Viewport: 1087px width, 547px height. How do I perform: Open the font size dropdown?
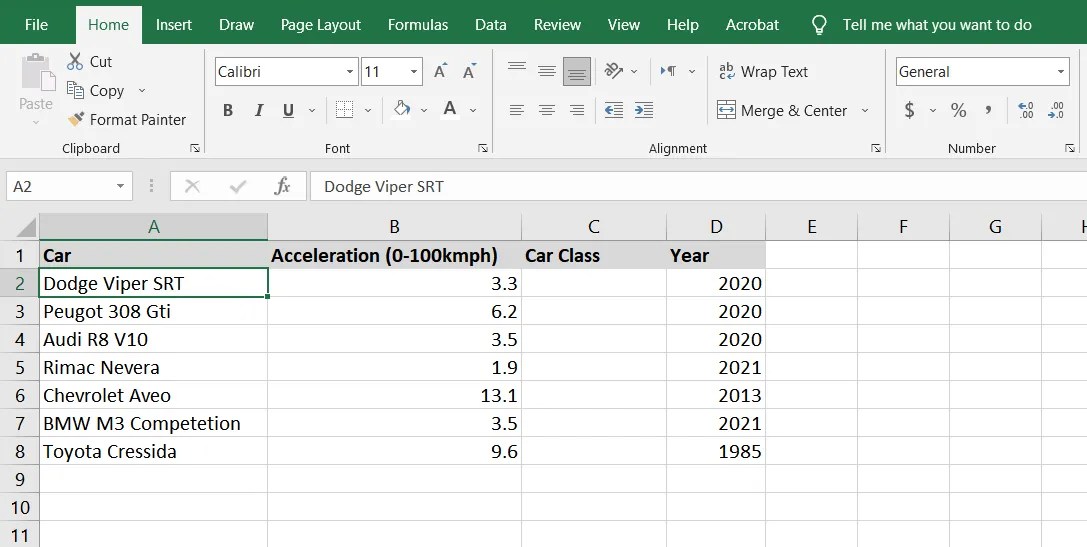click(x=414, y=71)
